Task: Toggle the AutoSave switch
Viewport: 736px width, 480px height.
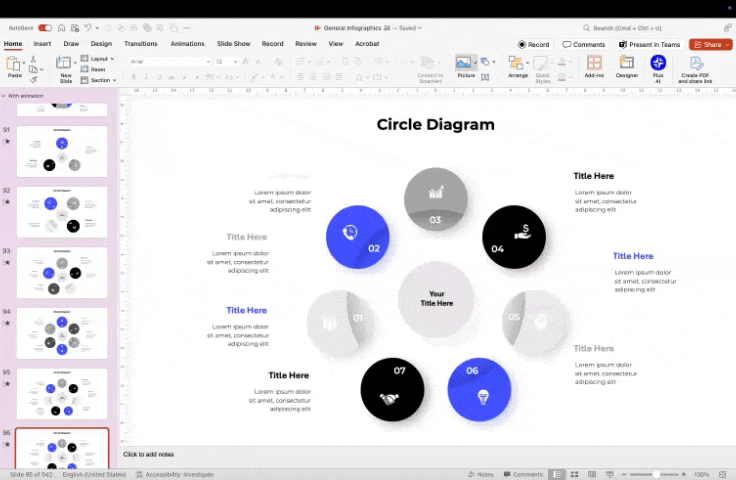Action: tap(45, 28)
